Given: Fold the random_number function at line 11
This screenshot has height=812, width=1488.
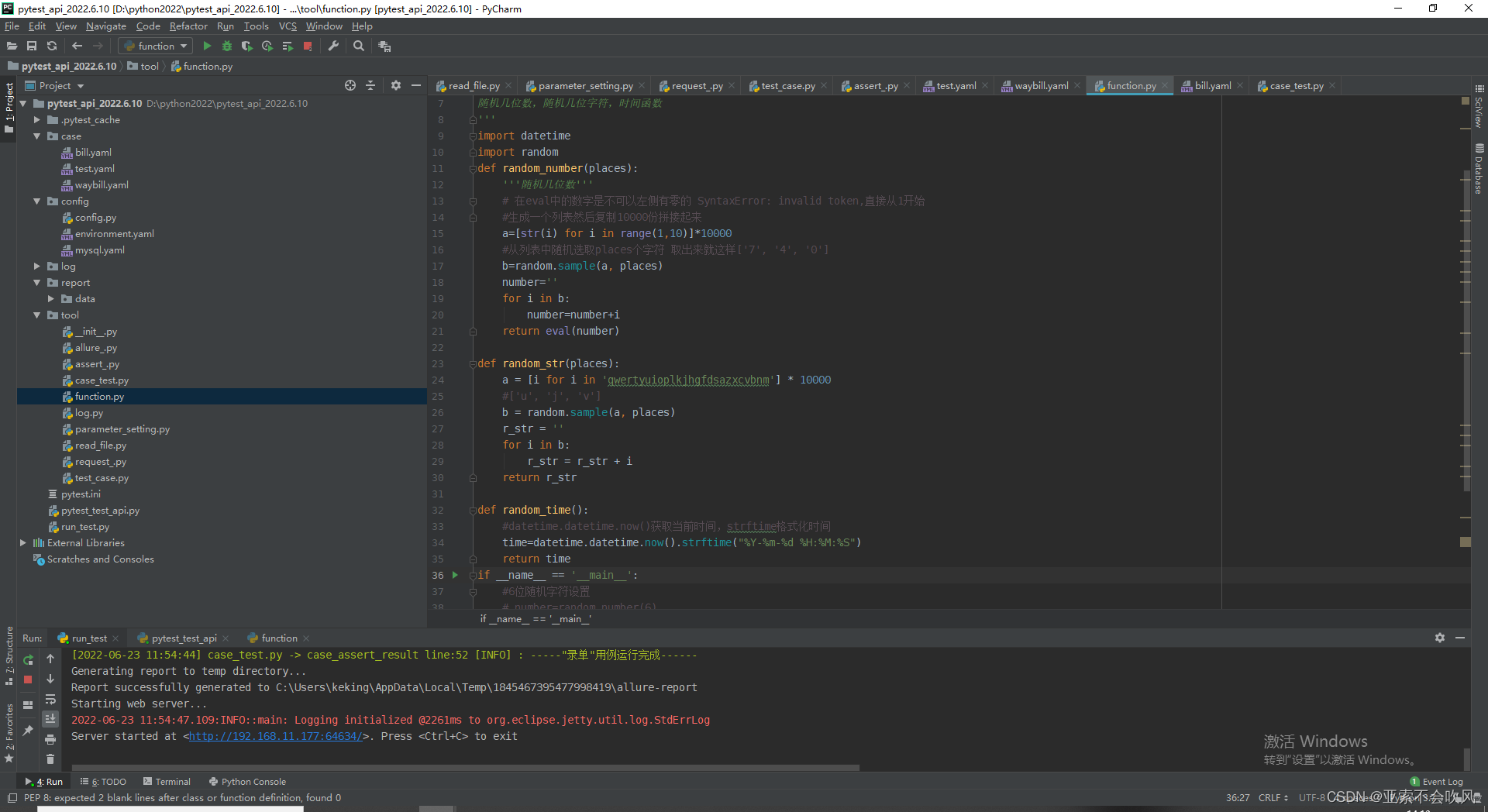Looking at the screenshot, I should 472,169.
